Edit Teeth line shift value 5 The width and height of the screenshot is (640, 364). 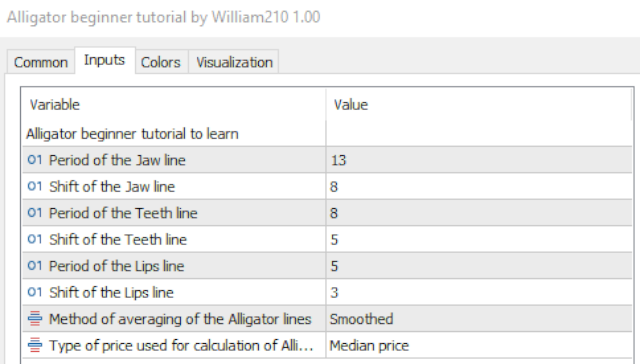pos(479,240)
